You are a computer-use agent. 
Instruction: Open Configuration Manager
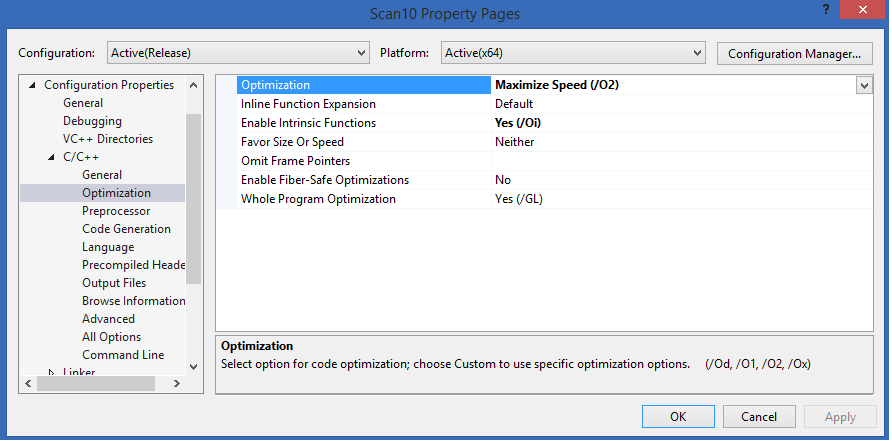click(794, 53)
